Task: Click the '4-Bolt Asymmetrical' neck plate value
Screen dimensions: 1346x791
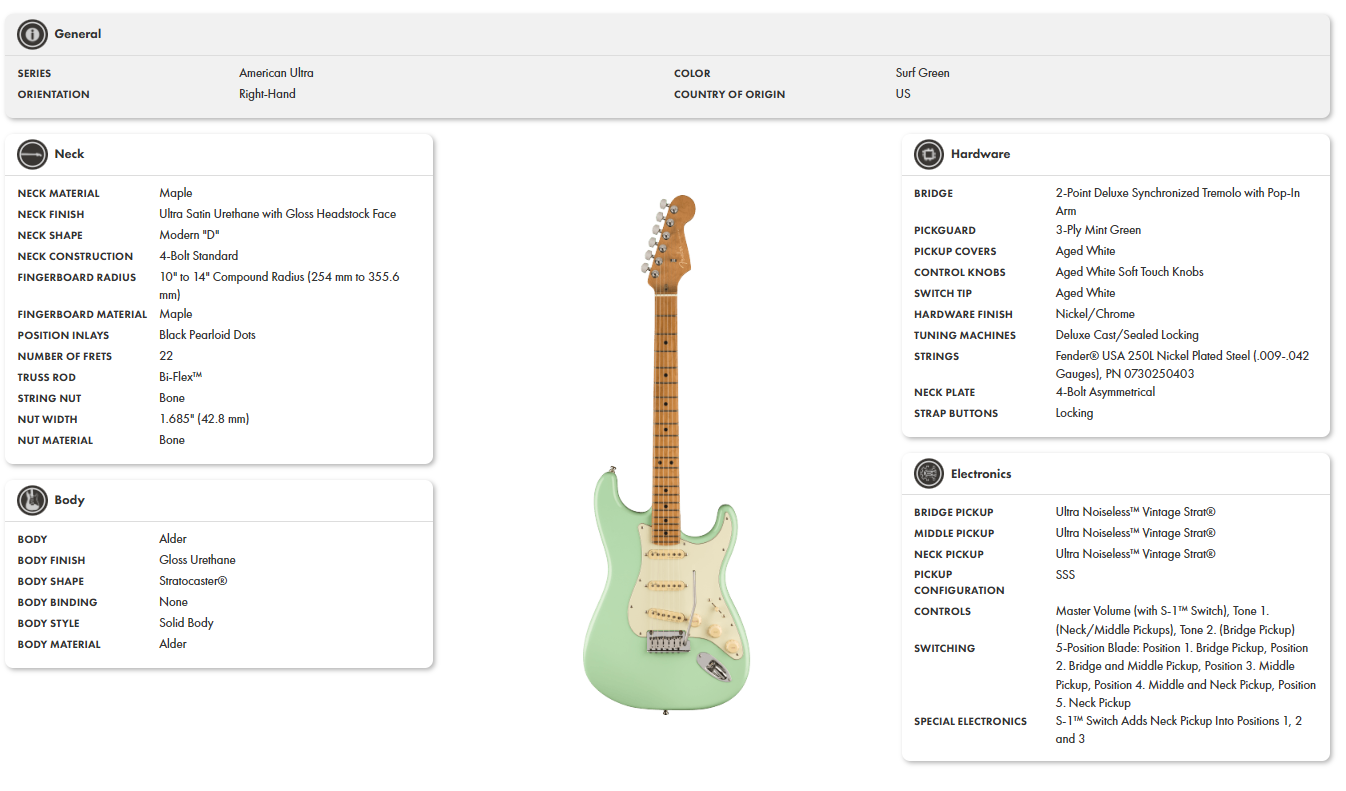Action: 1105,392
